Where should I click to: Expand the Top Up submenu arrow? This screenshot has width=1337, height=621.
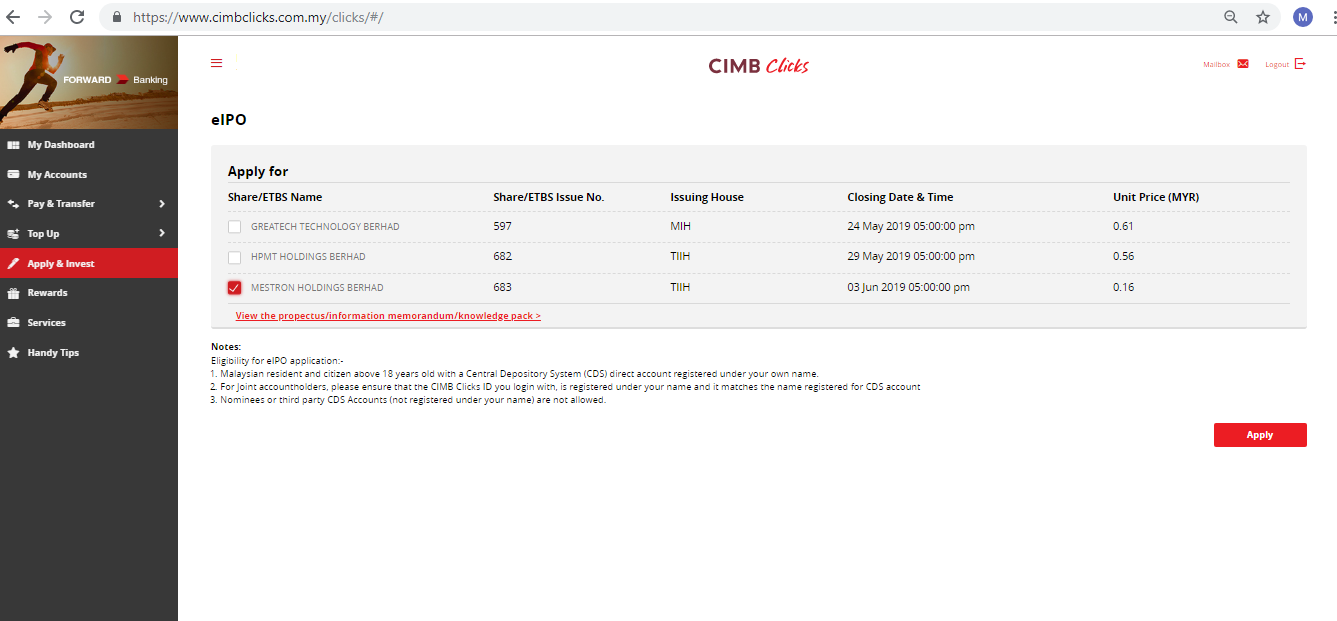[x=162, y=234]
